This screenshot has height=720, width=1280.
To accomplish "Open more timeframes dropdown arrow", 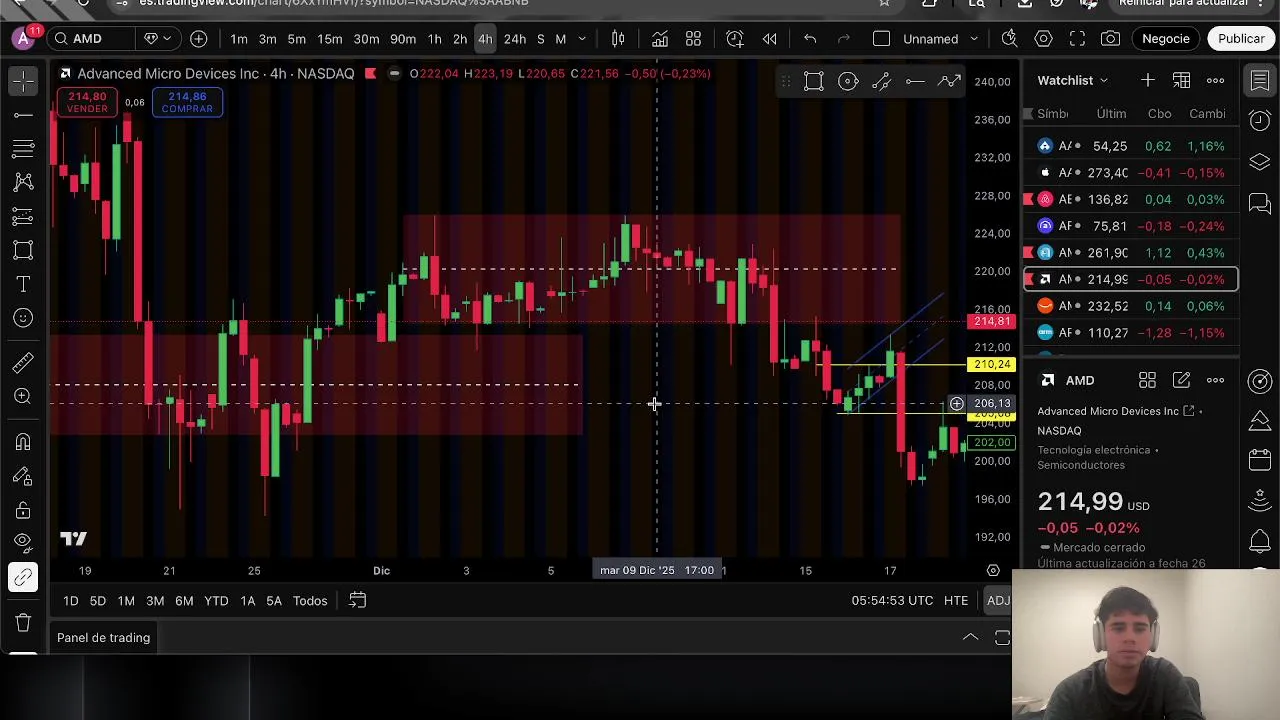I will click(x=582, y=39).
